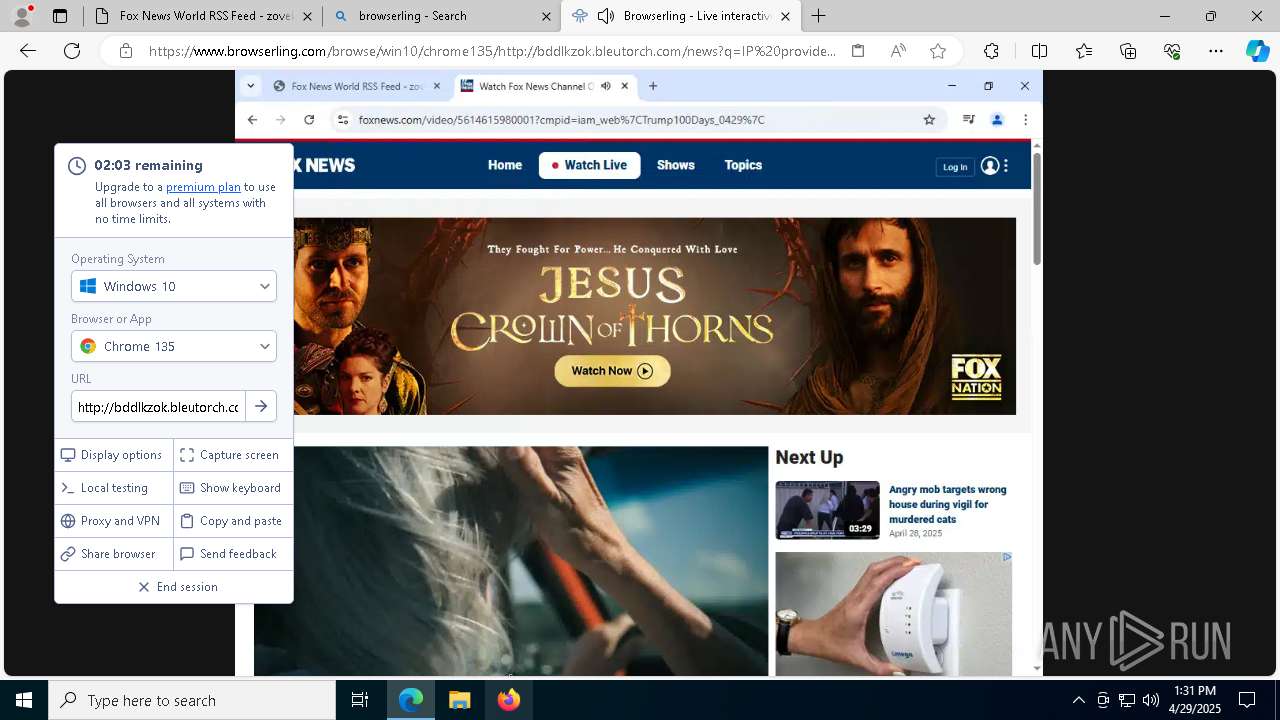Launch Firefox from taskbar
This screenshot has width=1280, height=720.
click(509, 700)
